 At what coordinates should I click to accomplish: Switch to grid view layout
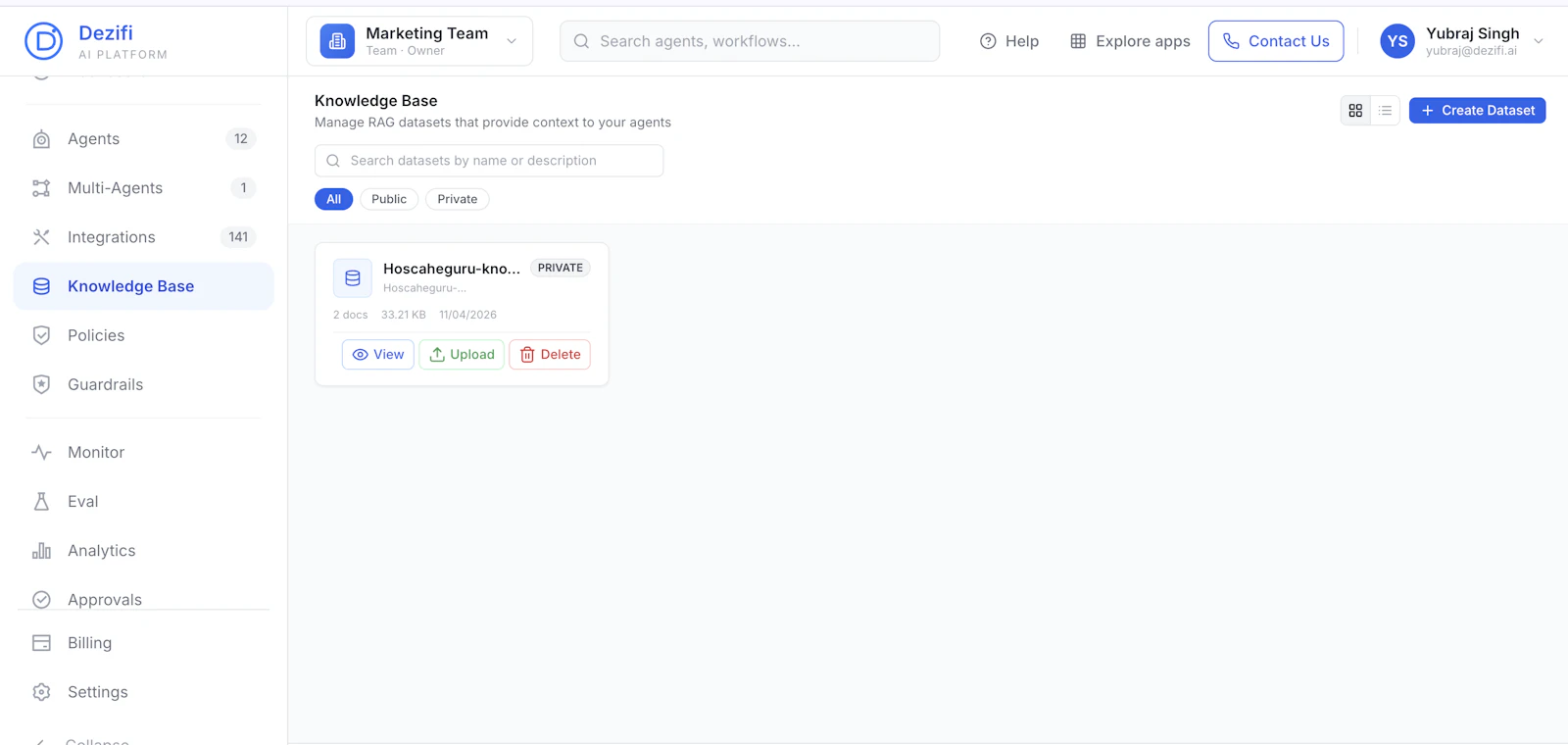[1355, 111]
